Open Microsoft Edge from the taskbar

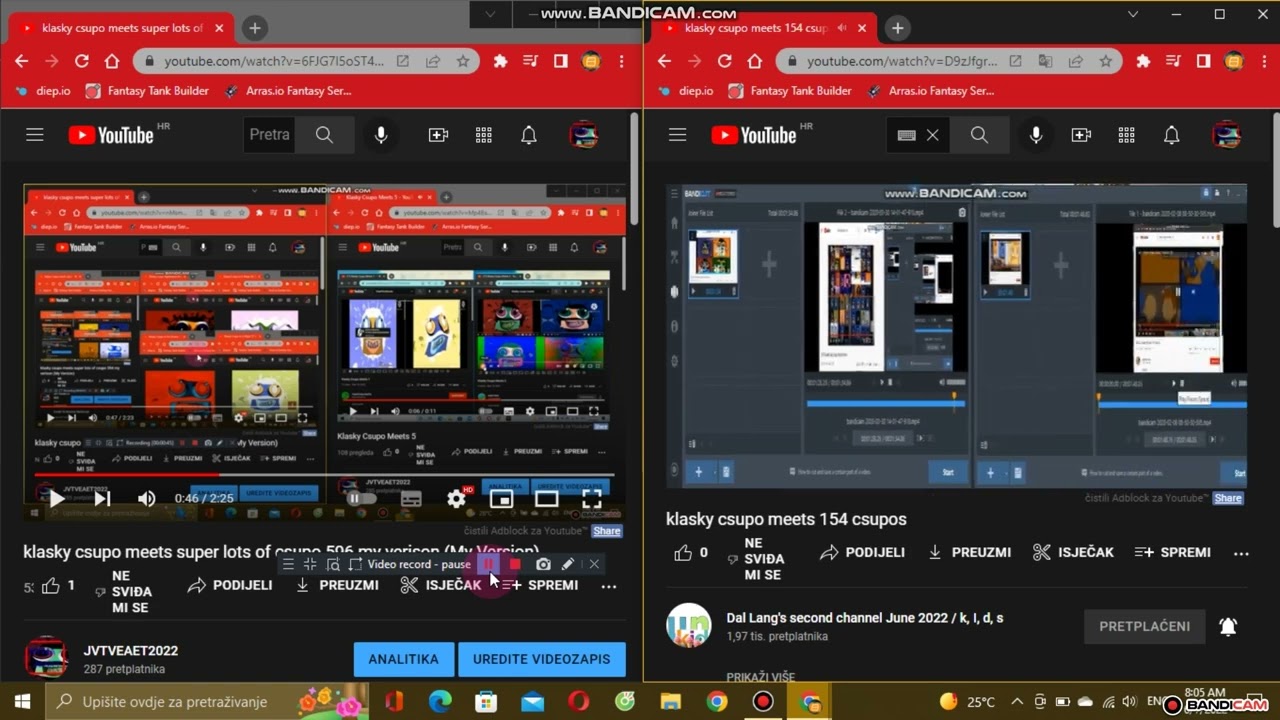tap(440, 701)
